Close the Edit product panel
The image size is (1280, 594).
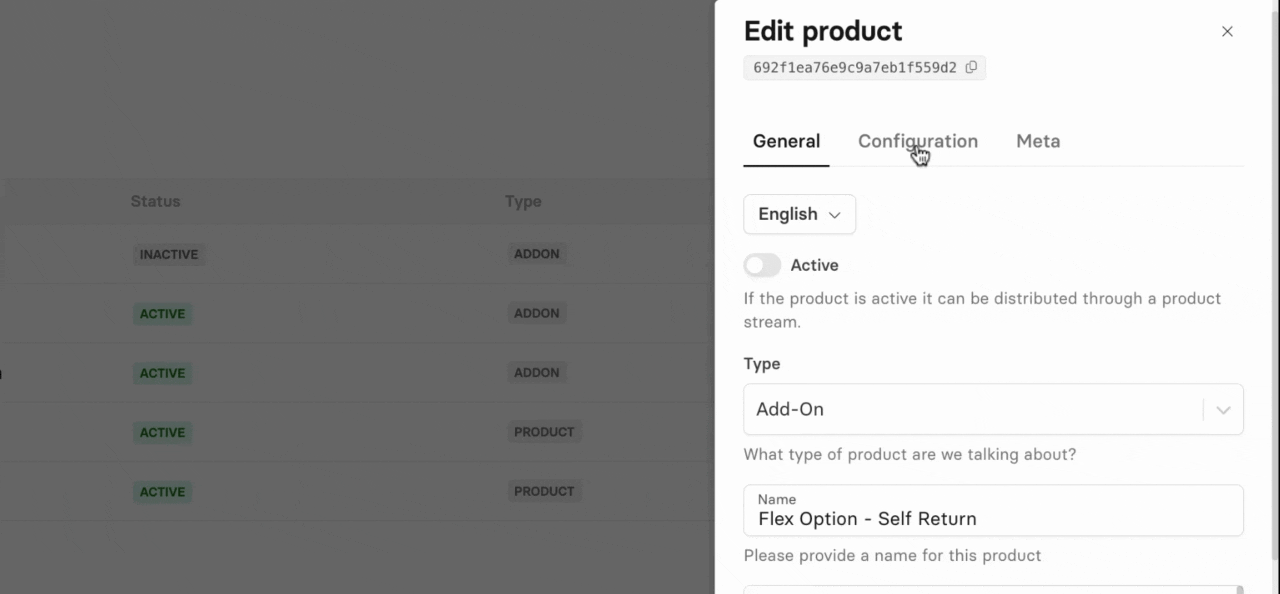(x=1227, y=32)
